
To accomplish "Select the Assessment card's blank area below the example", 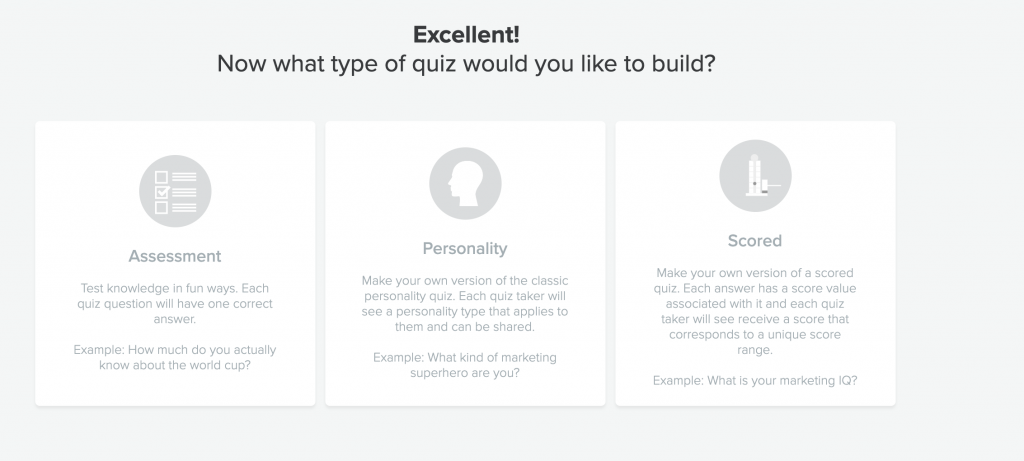I will tap(175, 389).
